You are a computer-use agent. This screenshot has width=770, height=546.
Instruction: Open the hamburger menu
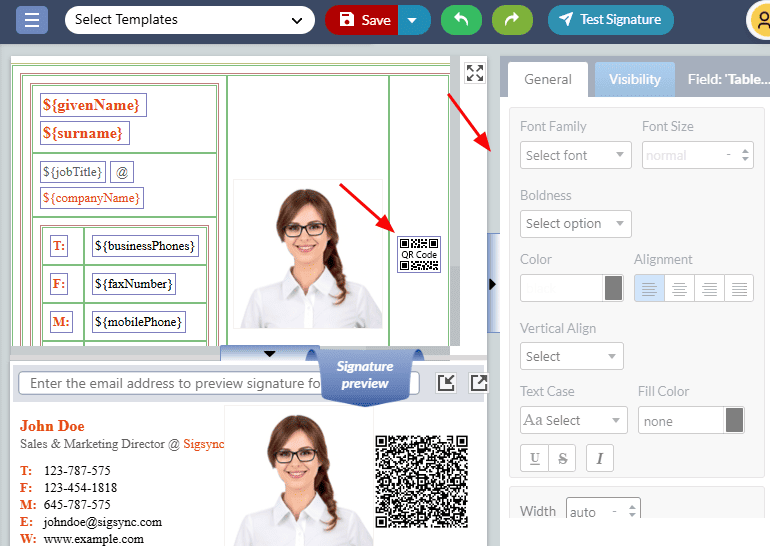tap(32, 20)
